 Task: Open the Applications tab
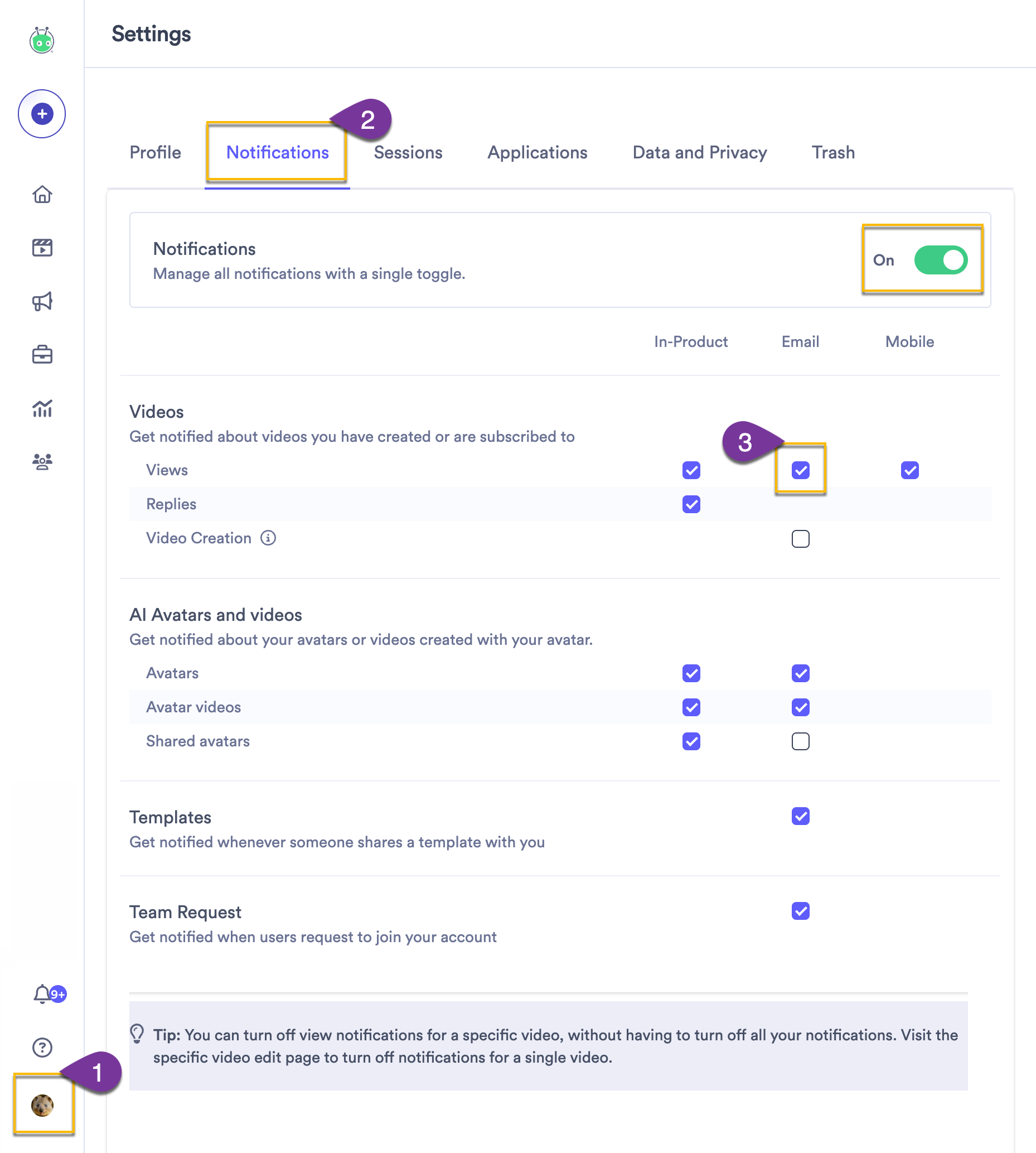coord(537,153)
